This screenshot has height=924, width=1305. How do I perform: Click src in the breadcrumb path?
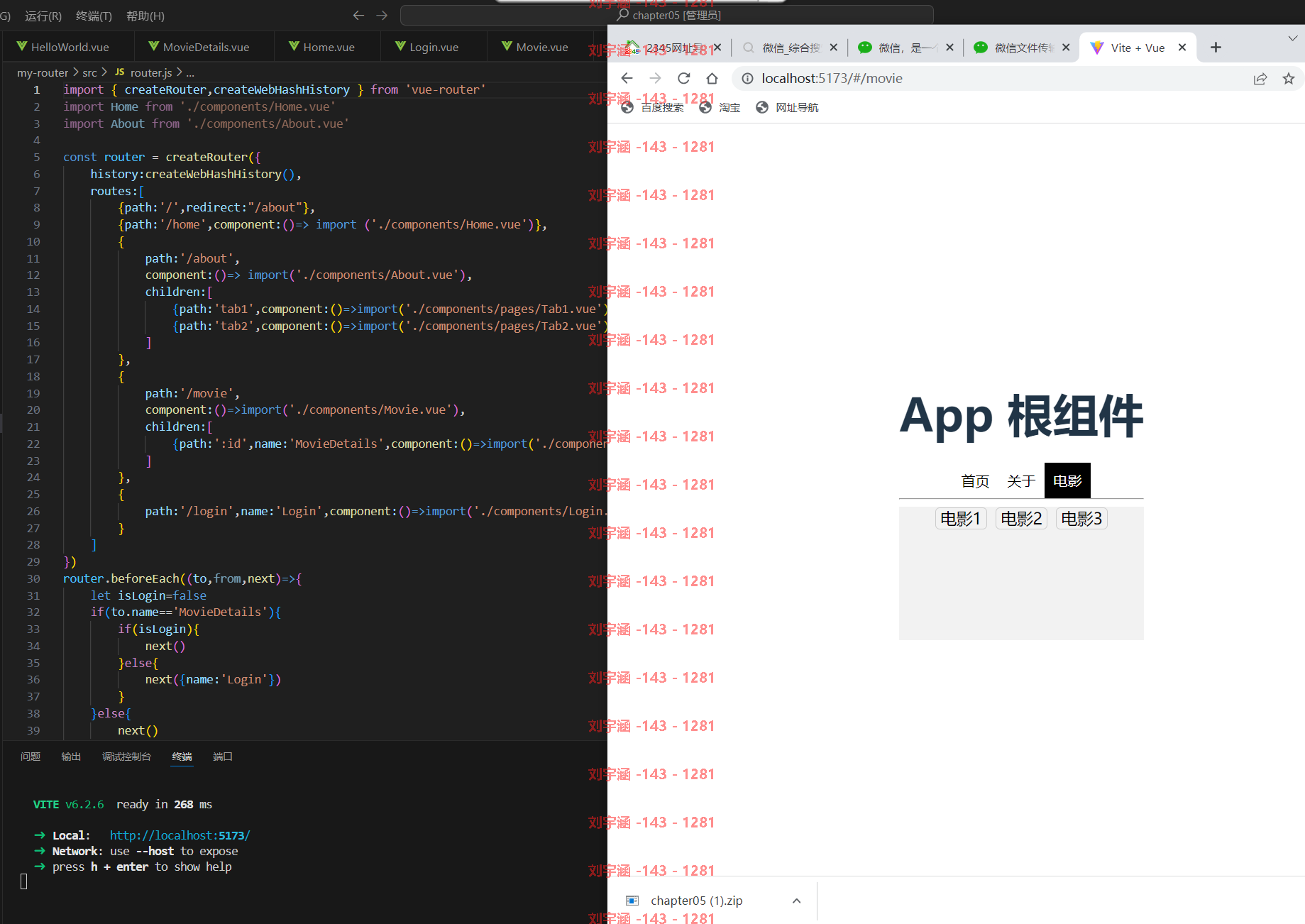[x=89, y=72]
